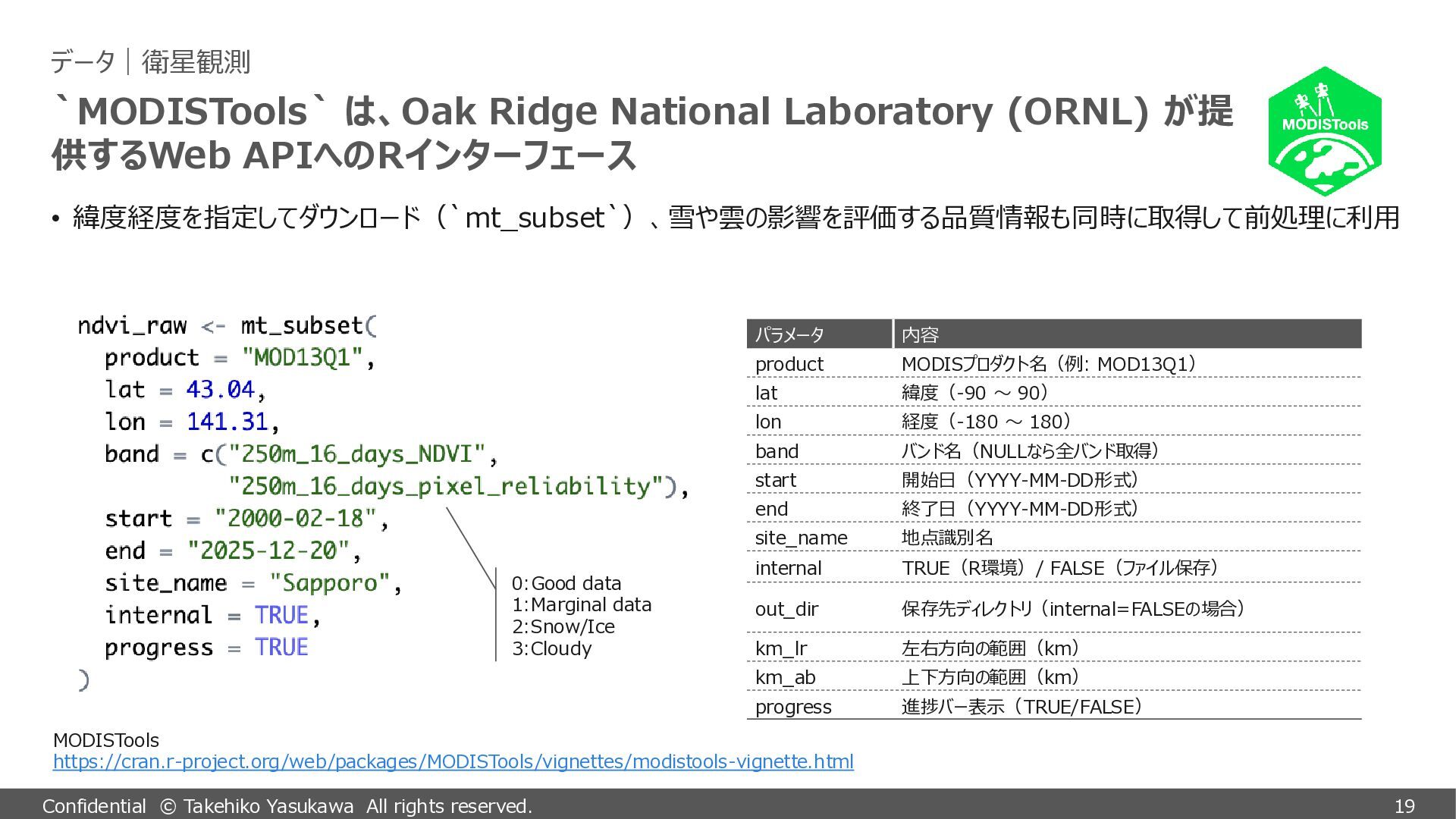Open the MODISTools vignette CRAN link
This screenshot has height=819, width=1456.
[x=453, y=761]
